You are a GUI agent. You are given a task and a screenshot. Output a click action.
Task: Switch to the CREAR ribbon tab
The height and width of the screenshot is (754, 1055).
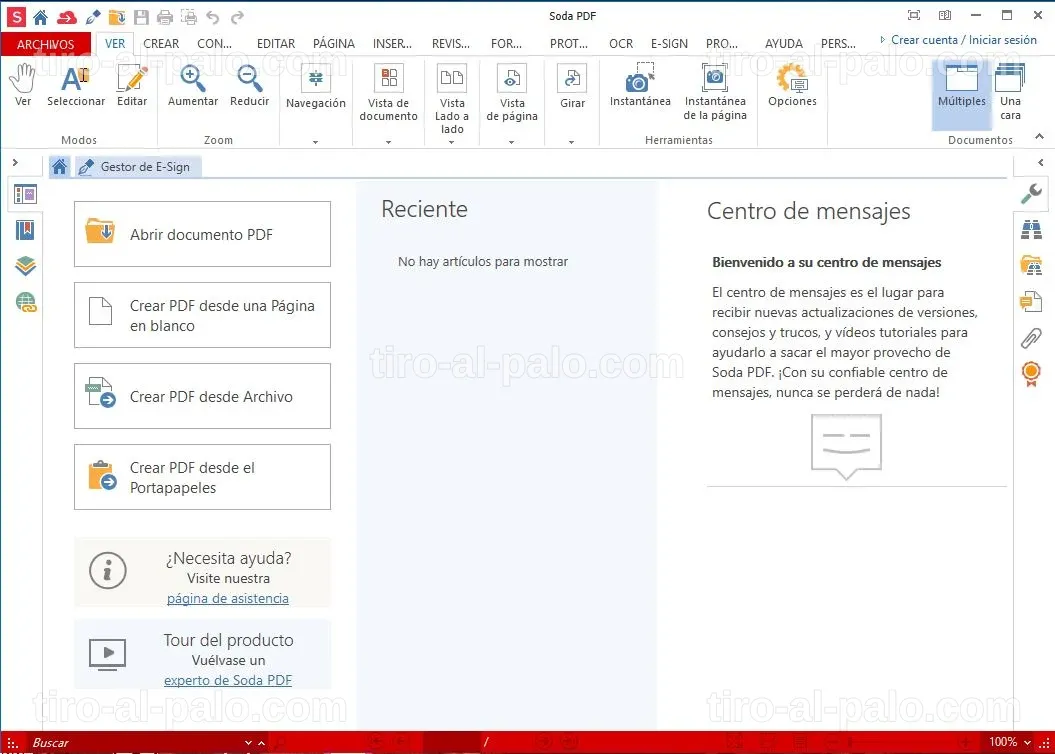(161, 44)
